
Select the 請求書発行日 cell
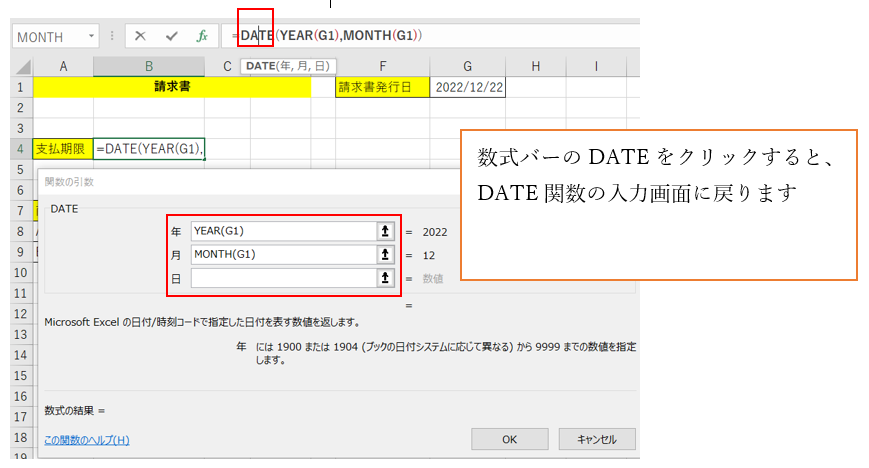[383, 87]
